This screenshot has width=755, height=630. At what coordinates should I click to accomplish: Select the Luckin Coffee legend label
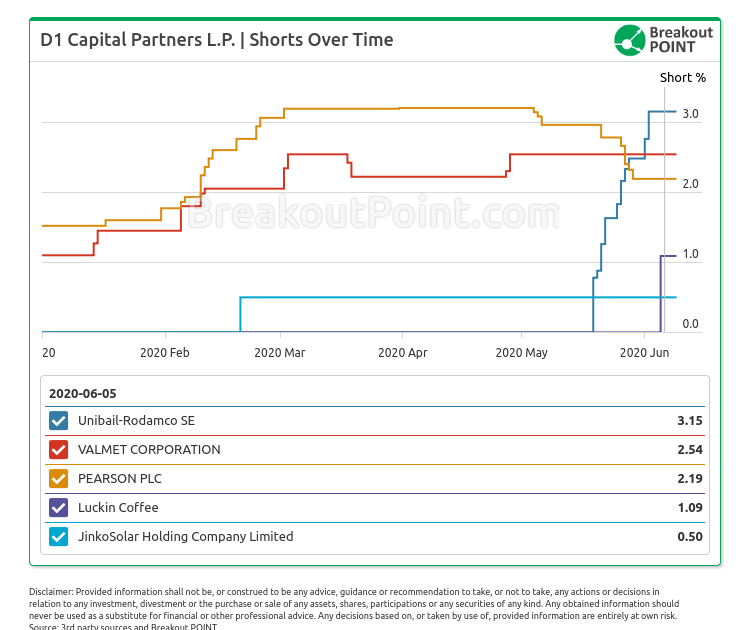click(118, 508)
